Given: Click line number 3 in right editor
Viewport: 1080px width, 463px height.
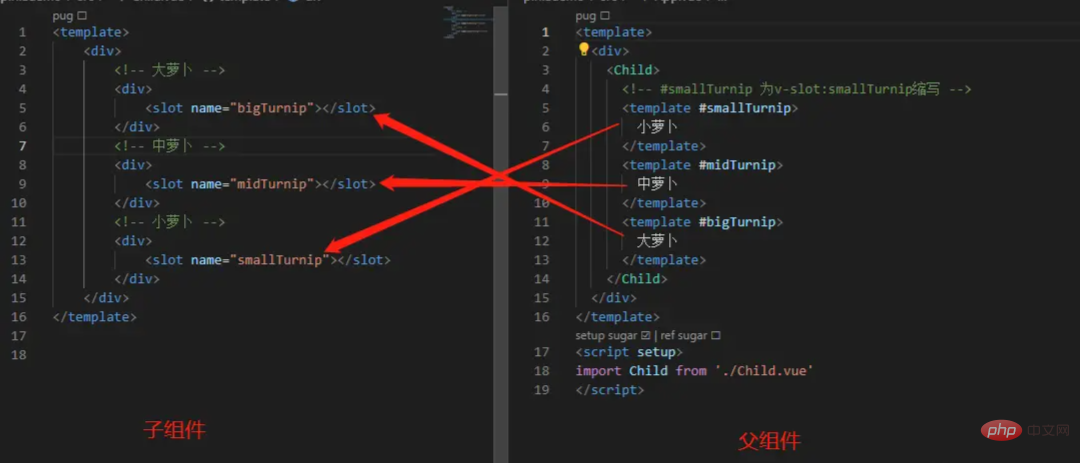Looking at the screenshot, I should tap(546, 70).
